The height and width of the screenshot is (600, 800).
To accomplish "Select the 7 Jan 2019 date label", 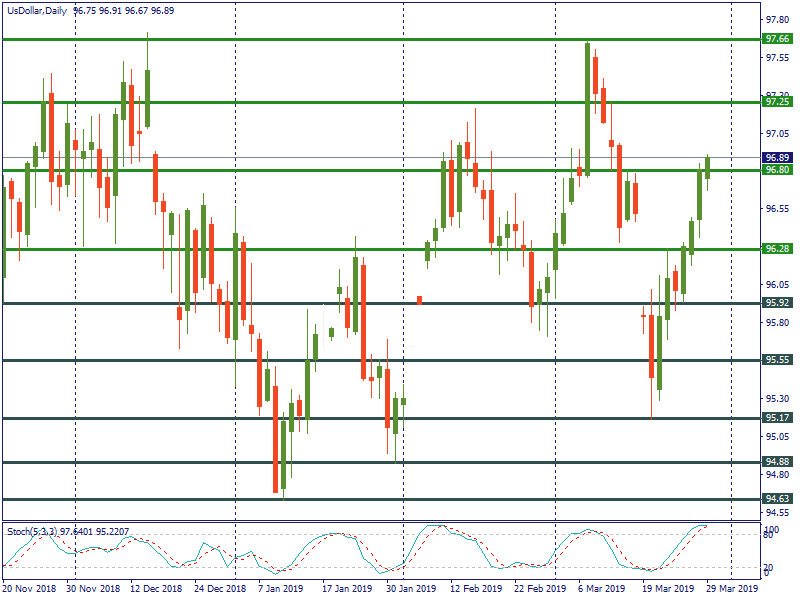I will (279, 590).
